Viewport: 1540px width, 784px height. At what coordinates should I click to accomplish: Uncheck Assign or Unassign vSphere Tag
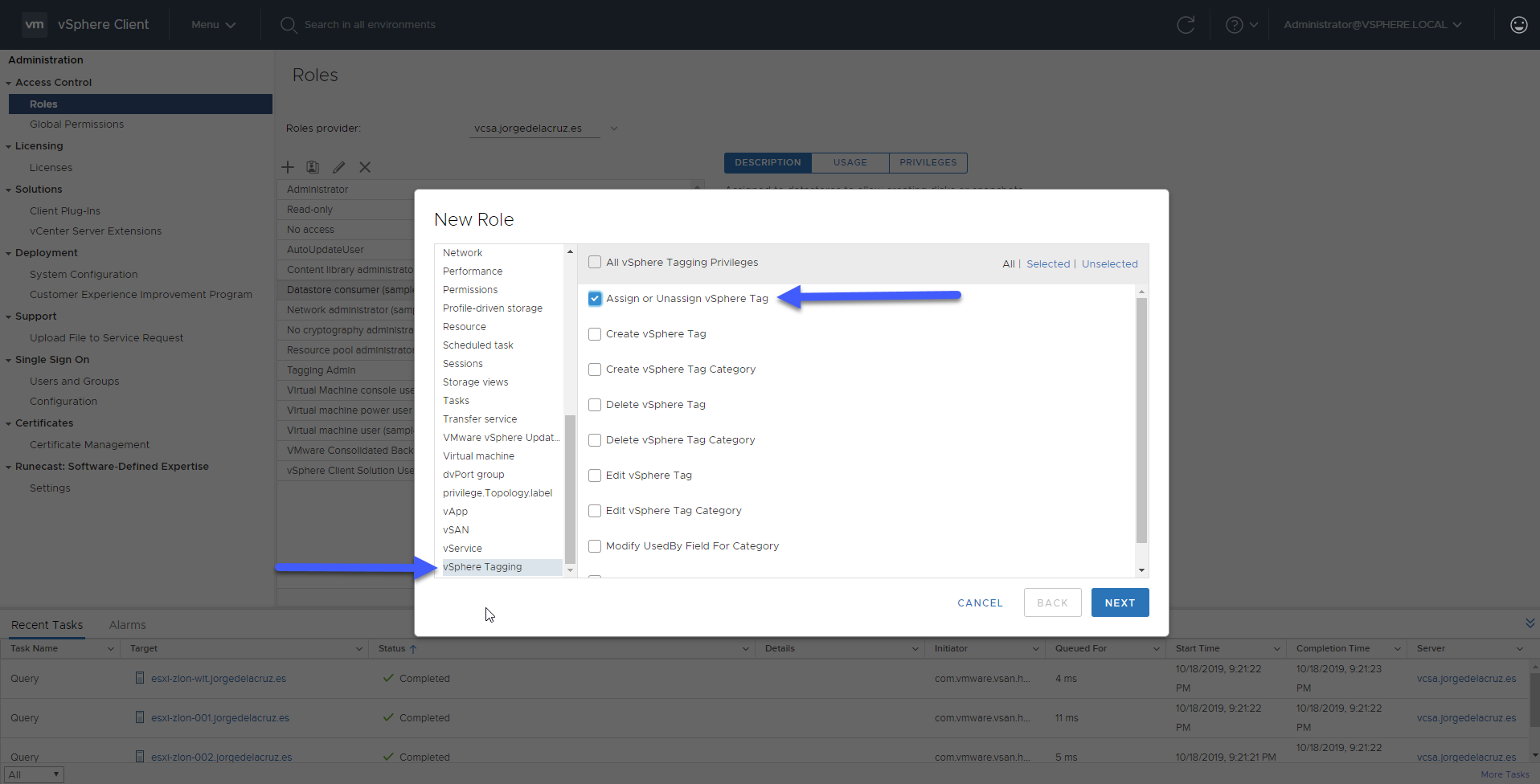click(x=595, y=299)
